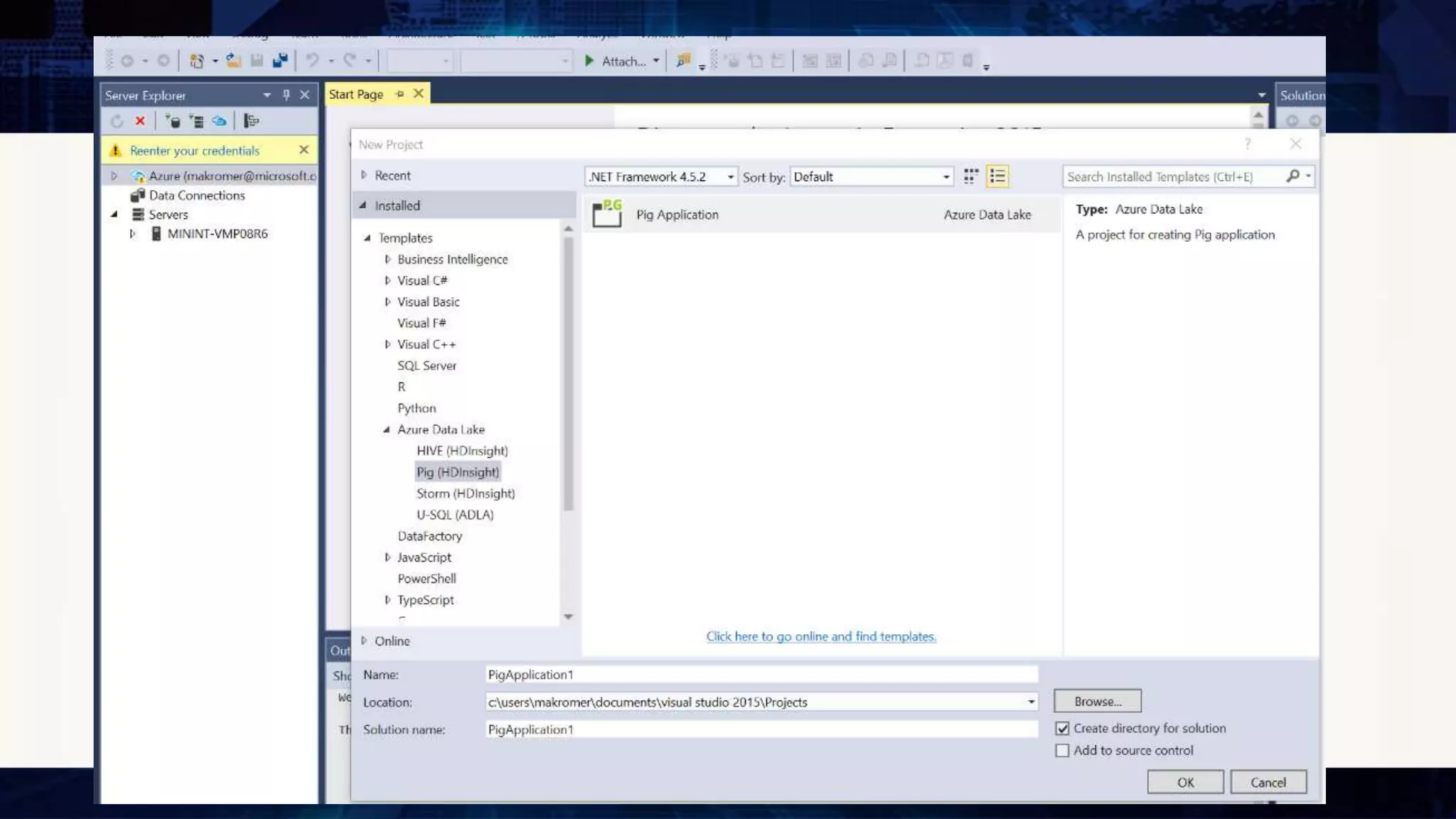
Task: Click the green Attach play button
Action: pos(589,61)
